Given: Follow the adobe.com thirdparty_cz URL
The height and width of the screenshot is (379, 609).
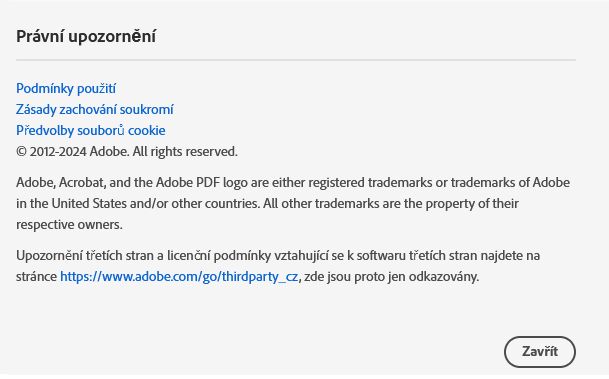Looking at the screenshot, I should click(179, 276).
